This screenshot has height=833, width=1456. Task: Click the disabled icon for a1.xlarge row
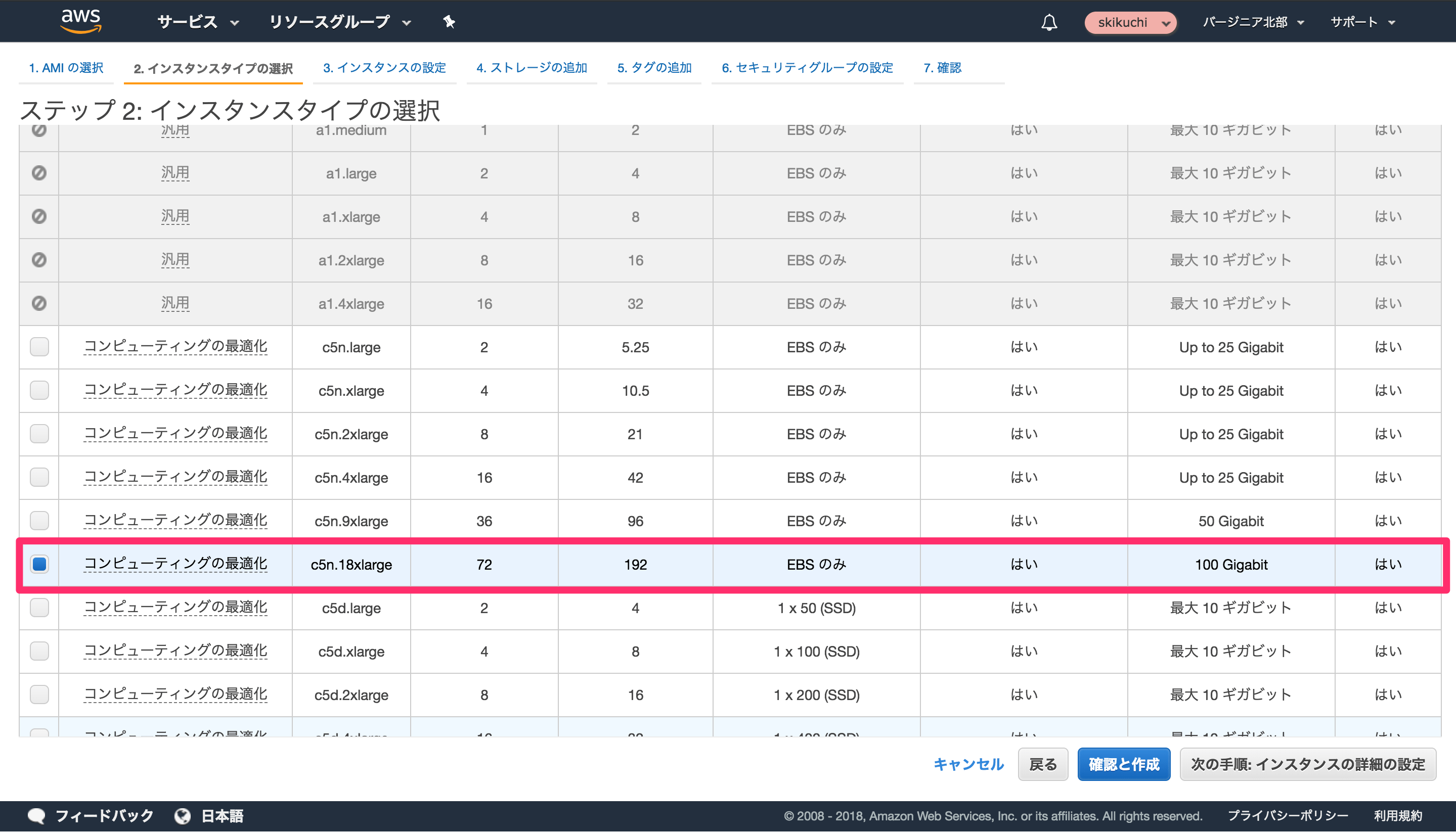[39, 216]
